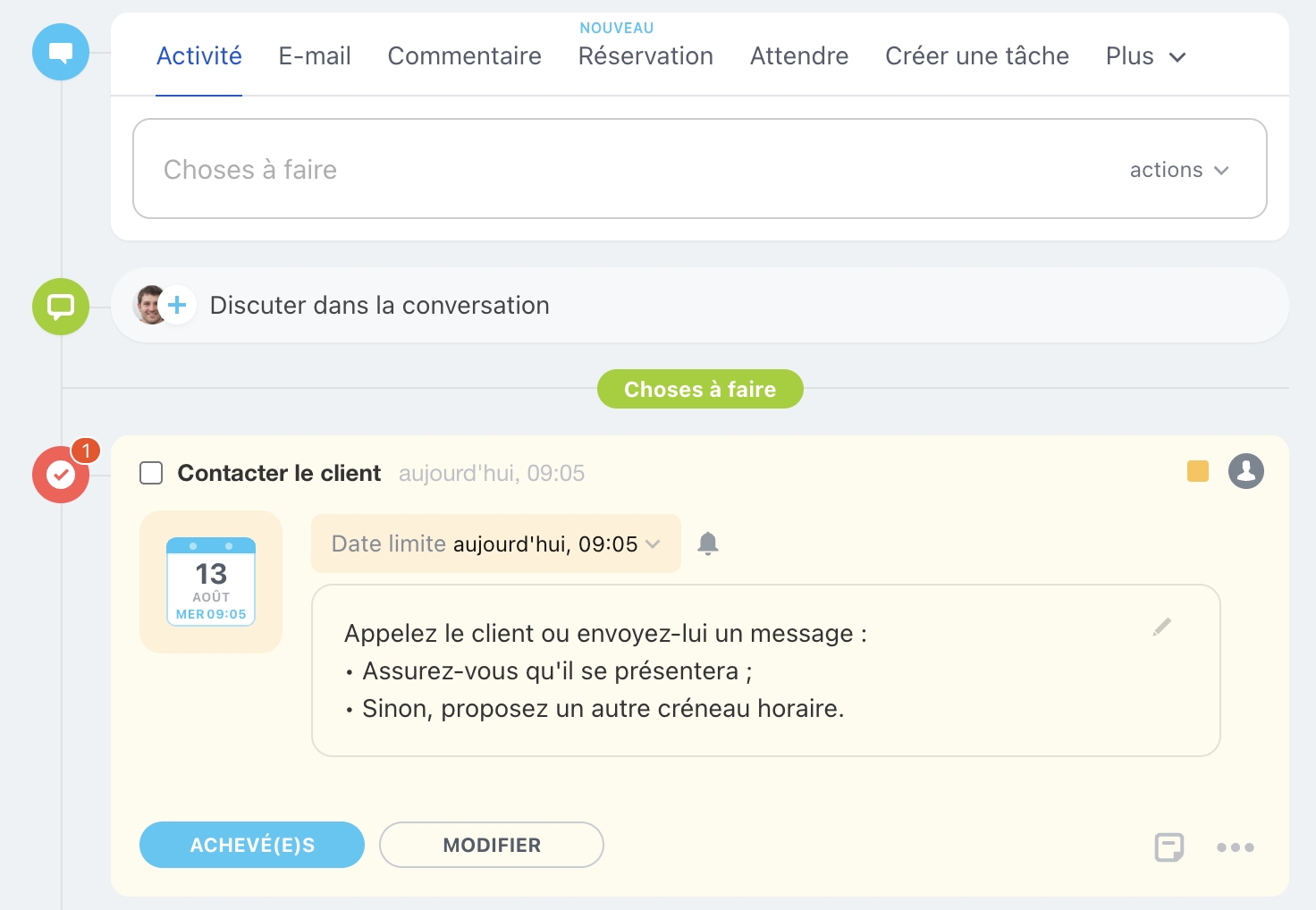Viewport: 1316px width, 910px height.
Task: Expand the actions dropdown
Action: [1179, 170]
